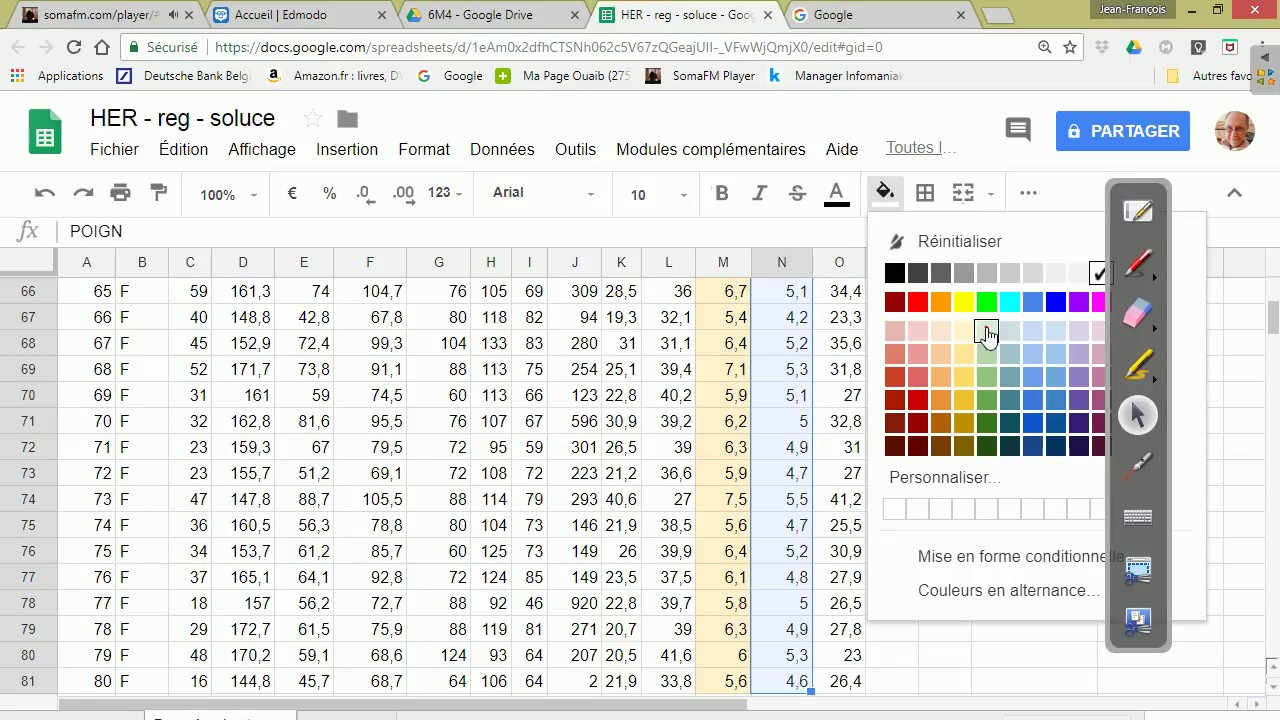Screen dimensions: 1280x720
Task: Open the Modules complémentaires menu
Action: [x=711, y=149]
